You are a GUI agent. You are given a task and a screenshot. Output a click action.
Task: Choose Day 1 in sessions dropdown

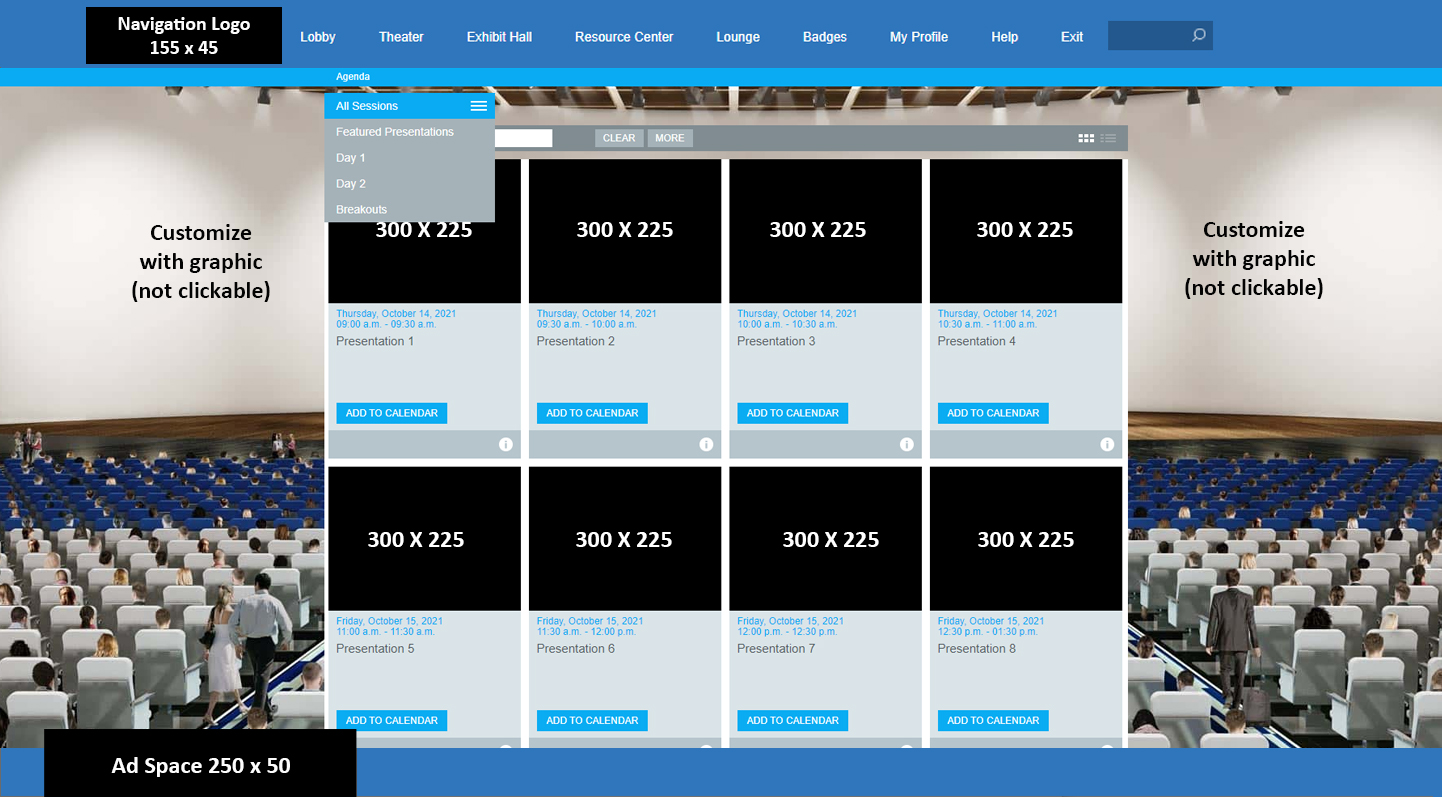(x=410, y=158)
